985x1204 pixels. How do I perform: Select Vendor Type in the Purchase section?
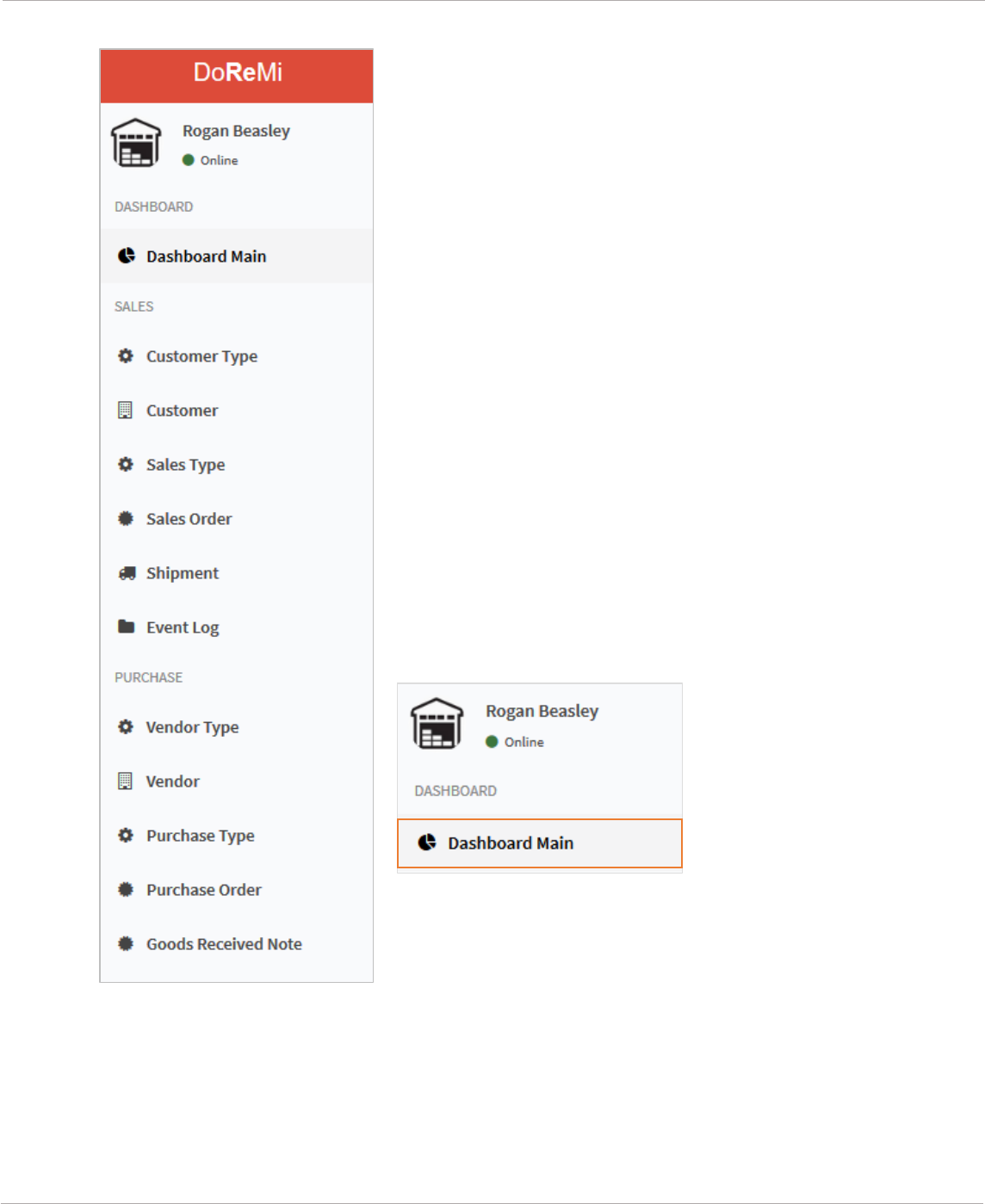pos(236,727)
